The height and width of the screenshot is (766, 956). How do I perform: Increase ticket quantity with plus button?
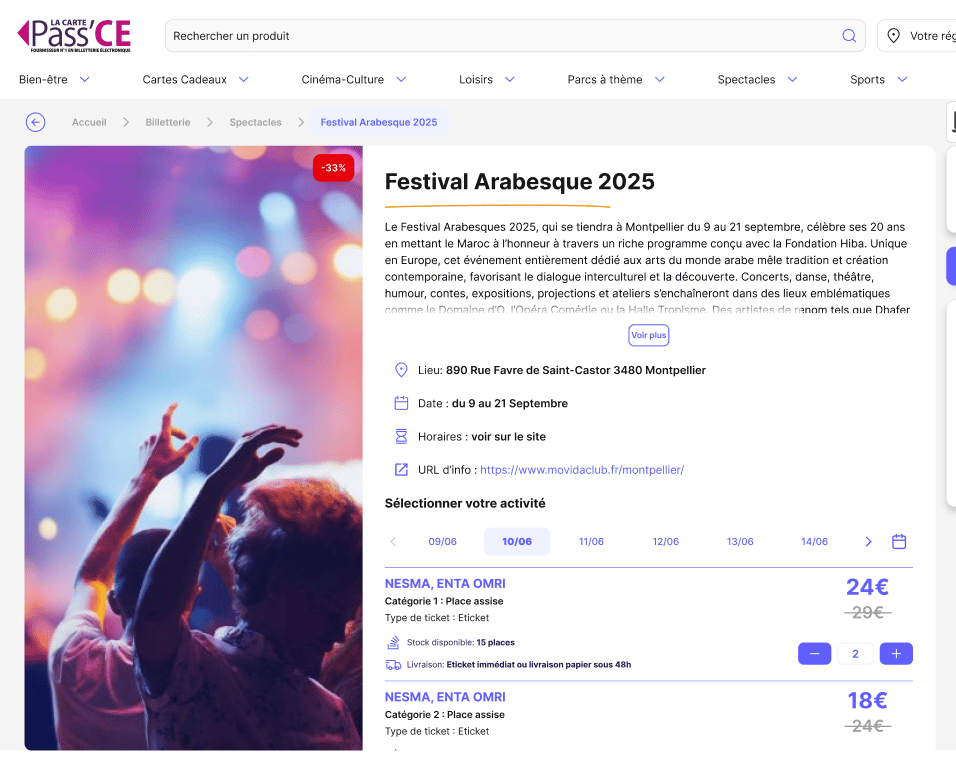click(896, 654)
